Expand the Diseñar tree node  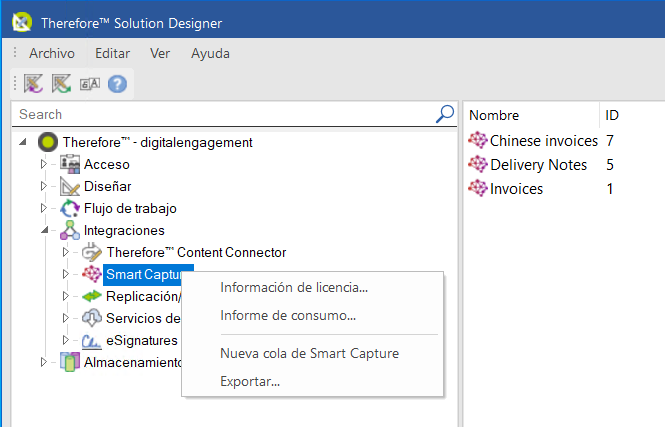click(43, 186)
